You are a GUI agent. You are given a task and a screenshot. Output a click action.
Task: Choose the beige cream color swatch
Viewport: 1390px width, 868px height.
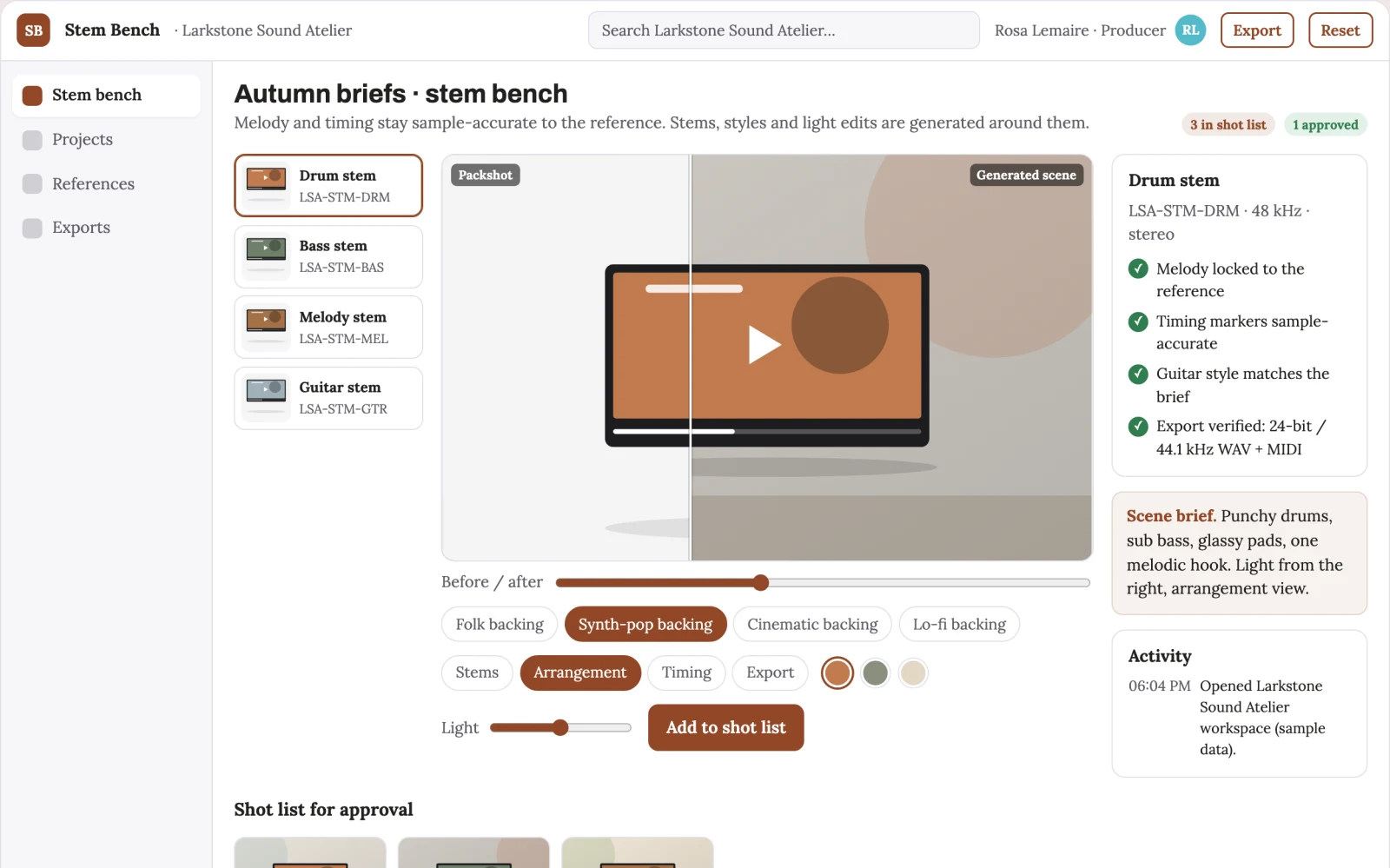pos(913,673)
